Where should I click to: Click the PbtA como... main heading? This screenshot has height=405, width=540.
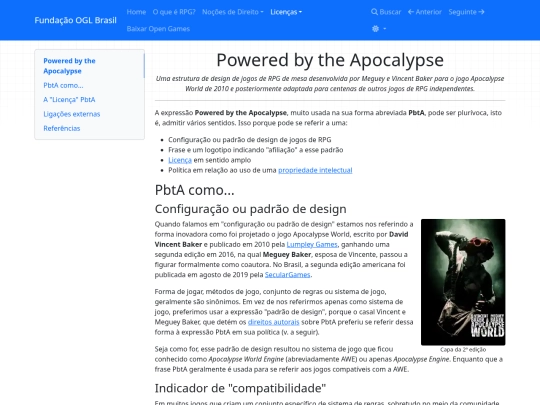[x=195, y=190]
